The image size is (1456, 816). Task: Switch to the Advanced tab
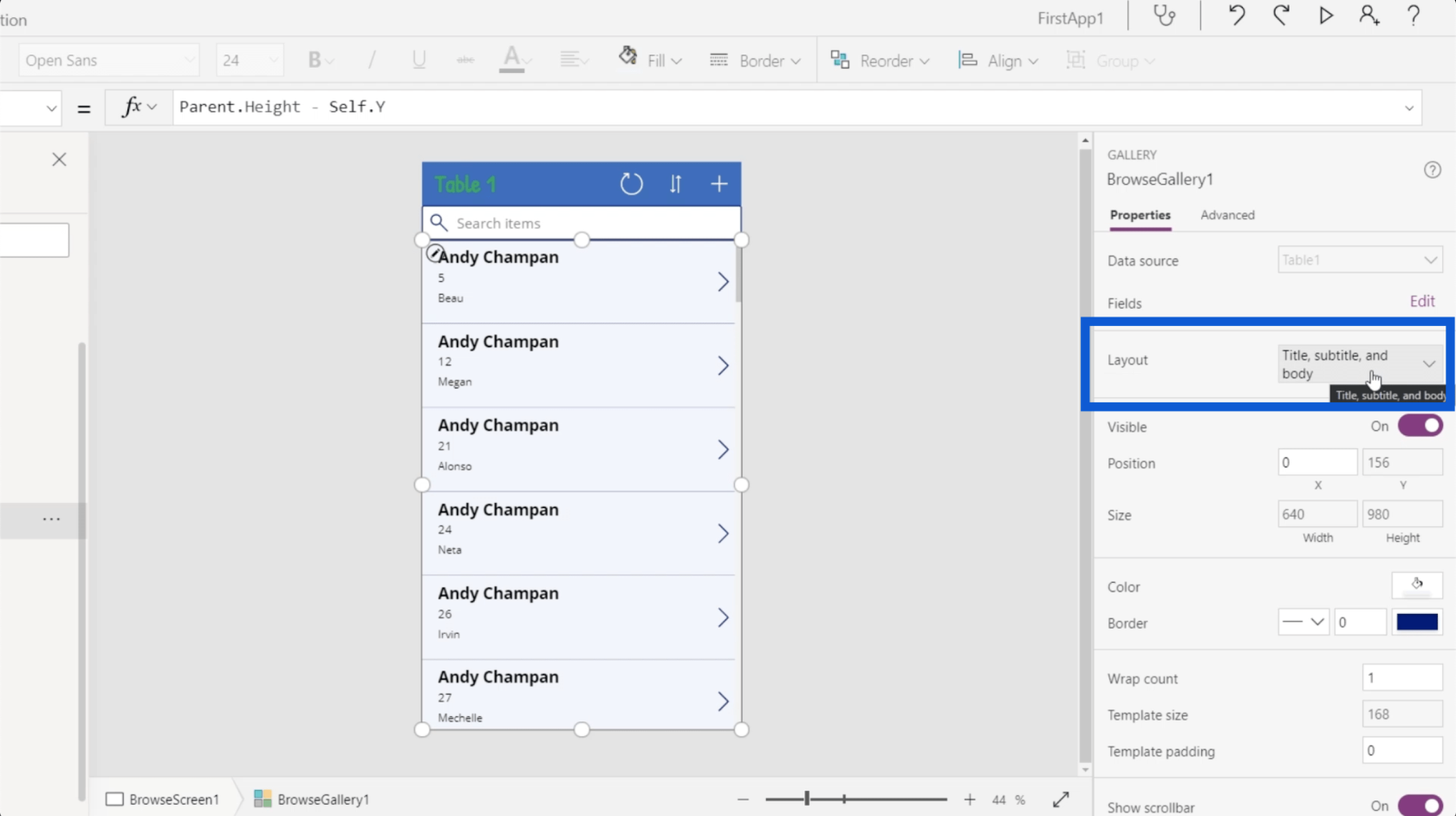pyautogui.click(x=1227, y=215)
